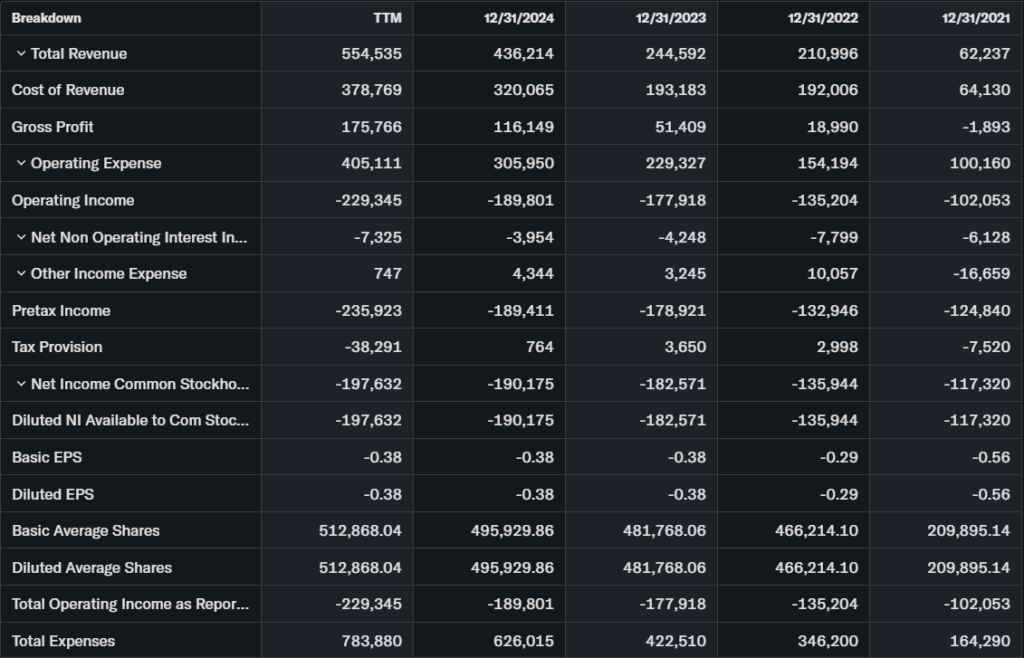Click the Total Expenses row label
Screen dimensions: 1024x658
(x=63, y=641)
